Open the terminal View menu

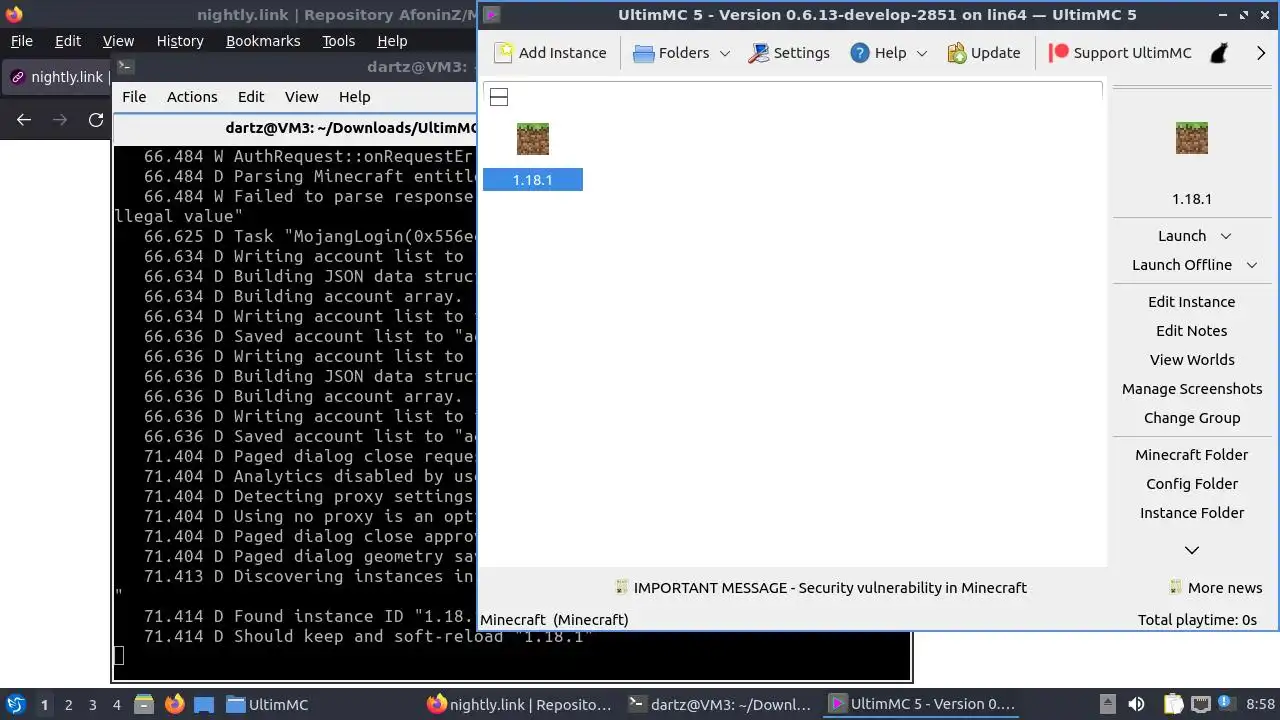pyautogui.click(x=301, y=97)
